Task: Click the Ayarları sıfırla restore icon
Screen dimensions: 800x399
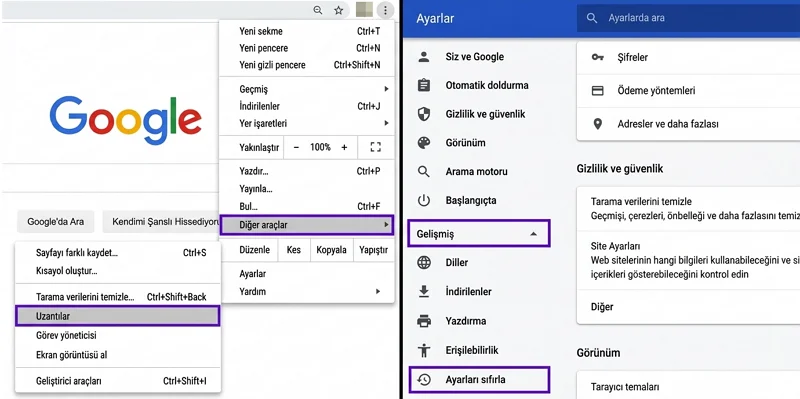Action: 424,380
